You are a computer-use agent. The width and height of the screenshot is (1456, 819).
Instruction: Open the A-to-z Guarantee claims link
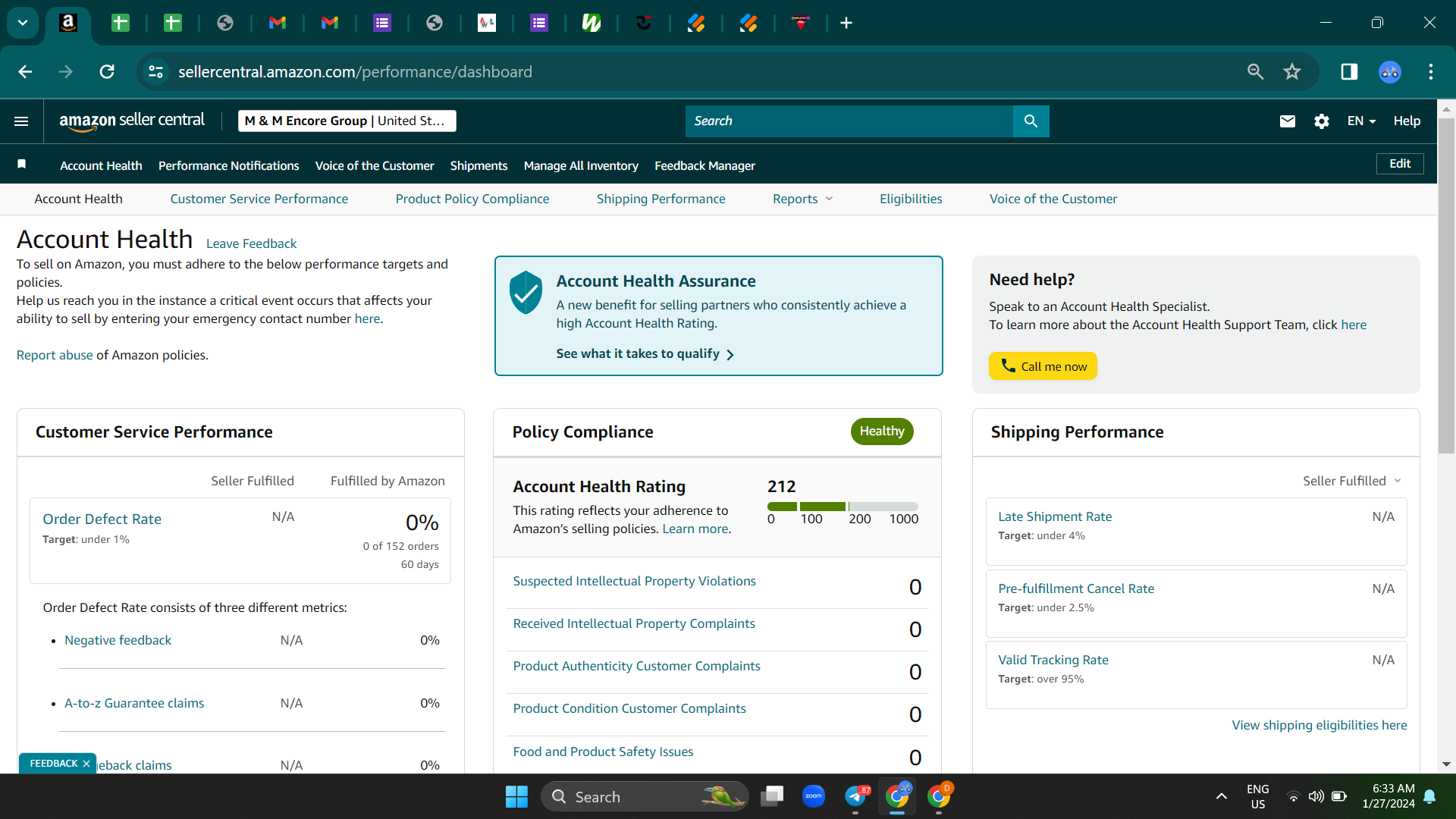134,703
